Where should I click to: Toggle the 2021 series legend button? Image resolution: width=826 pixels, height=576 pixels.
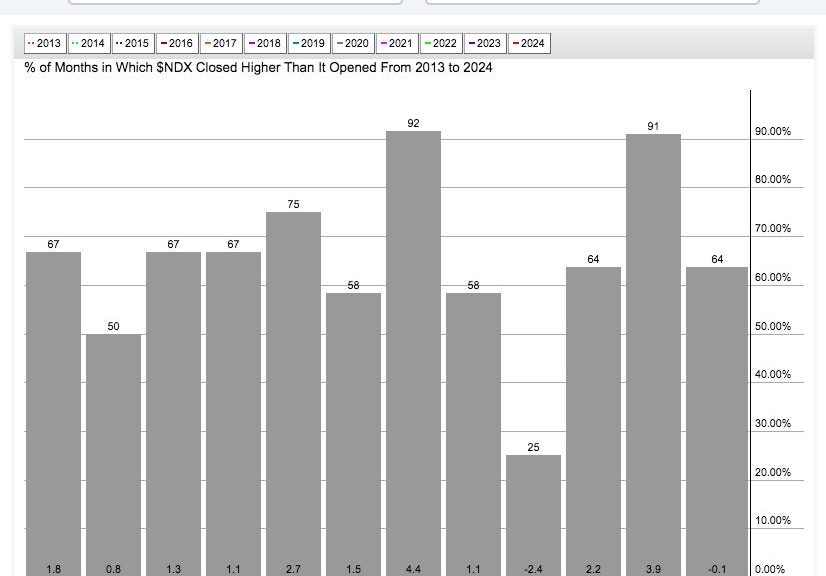point(397,43)
